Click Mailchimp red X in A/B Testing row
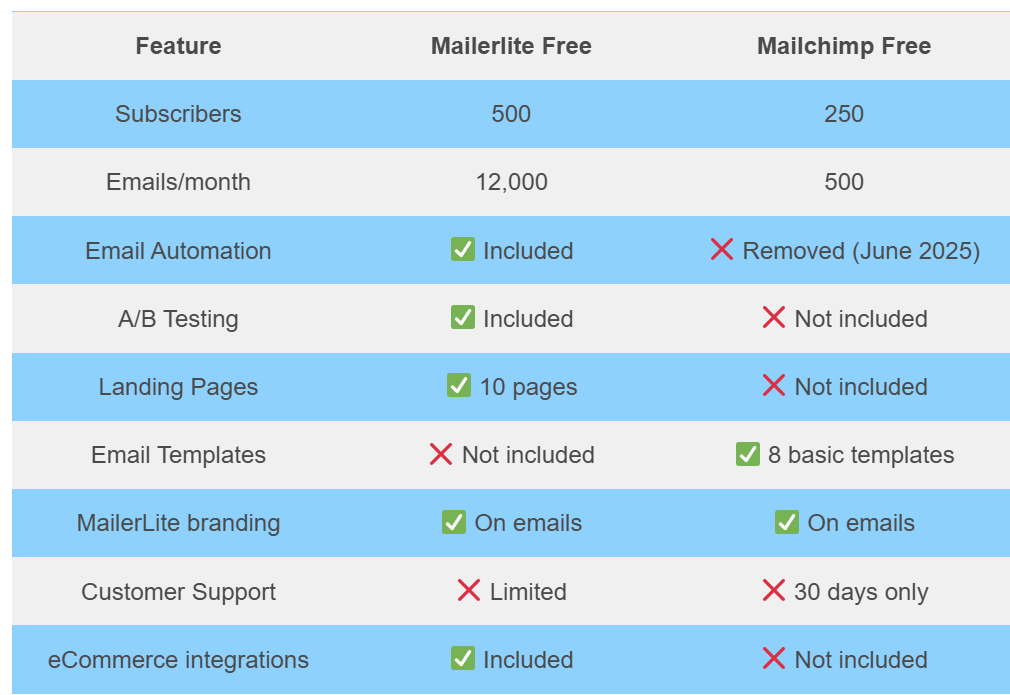Screen dimensions: 1010x695 pyautogui.click(x=774, y=318)
